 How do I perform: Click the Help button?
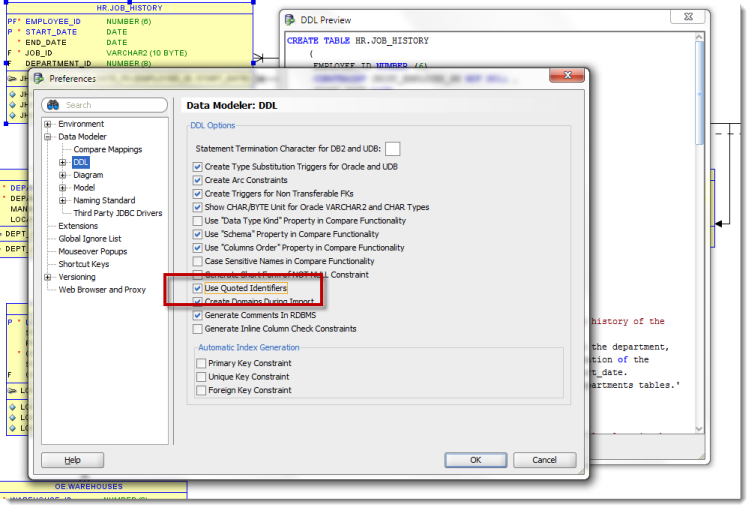(x=72, y=460)
